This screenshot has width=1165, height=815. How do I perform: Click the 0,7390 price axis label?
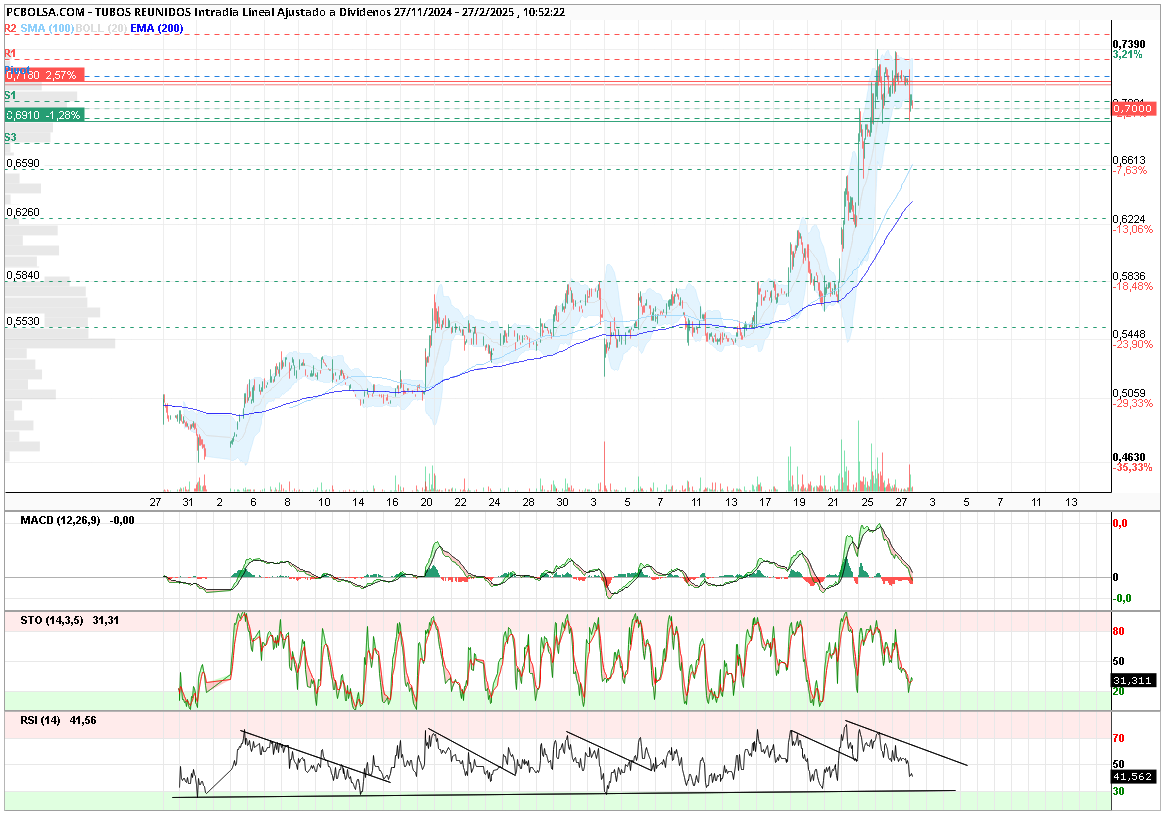(x=1129, y=45)
